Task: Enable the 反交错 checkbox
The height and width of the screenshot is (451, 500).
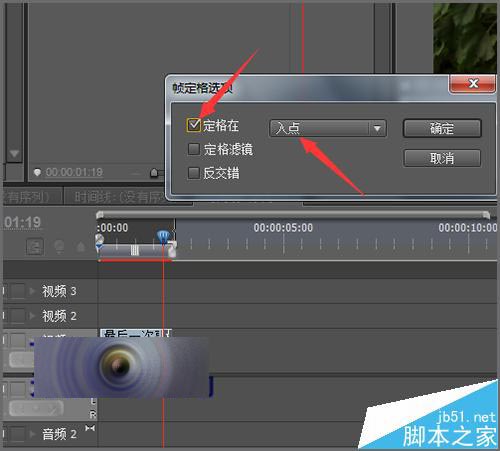Action: pos(194,173)
